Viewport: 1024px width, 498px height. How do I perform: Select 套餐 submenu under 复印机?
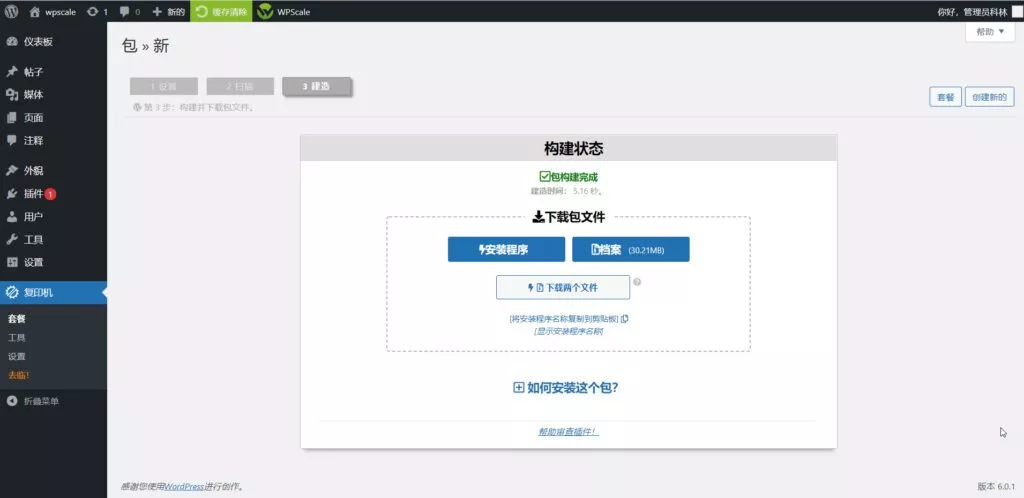click(17, 319)
